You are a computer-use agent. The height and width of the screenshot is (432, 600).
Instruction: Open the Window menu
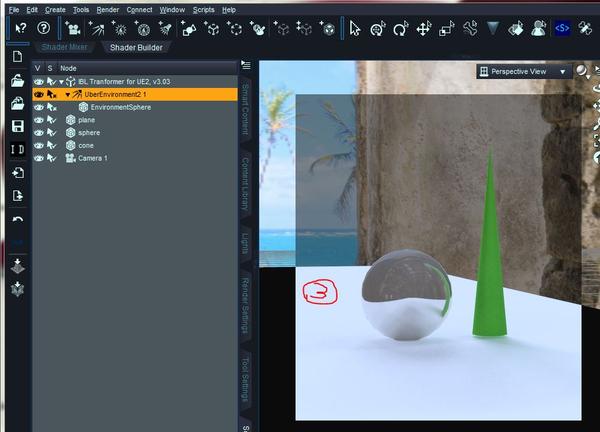coord(172,10)
